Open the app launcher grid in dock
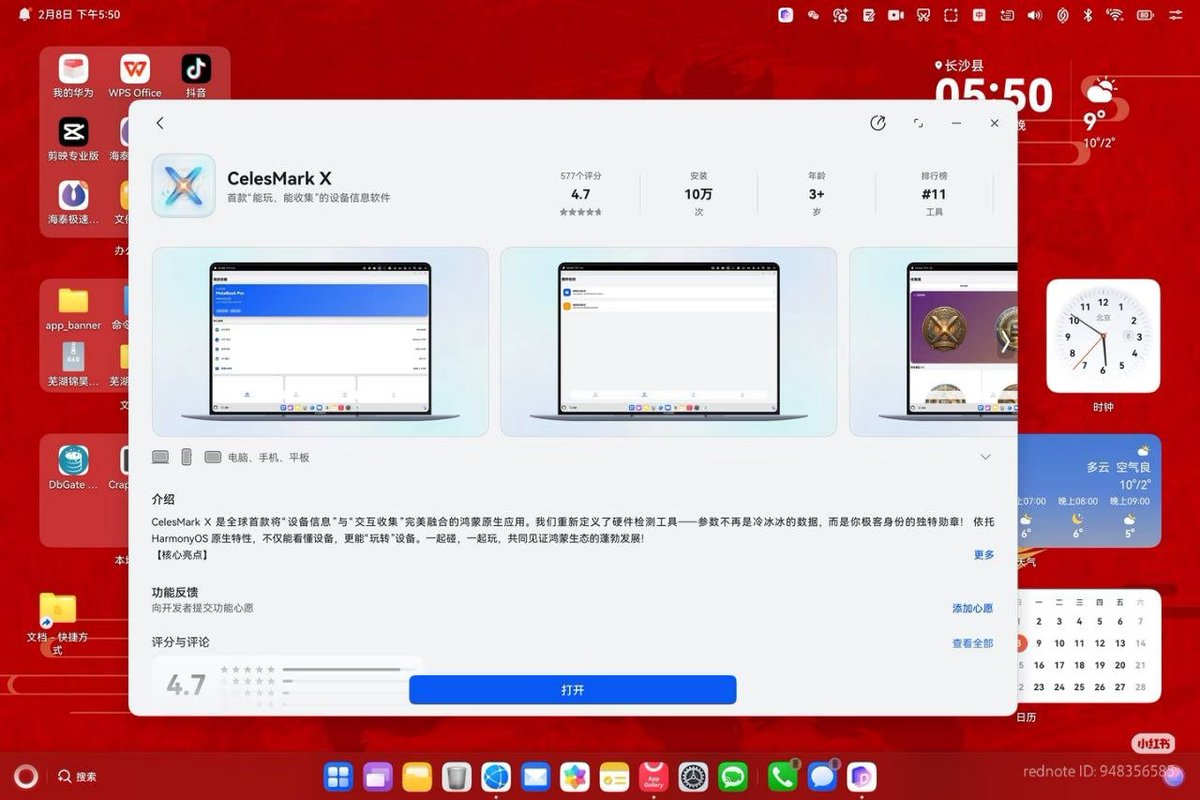The width and height of the screenshot is (1200, 800). pyautogui.click(x=339, y=776)
